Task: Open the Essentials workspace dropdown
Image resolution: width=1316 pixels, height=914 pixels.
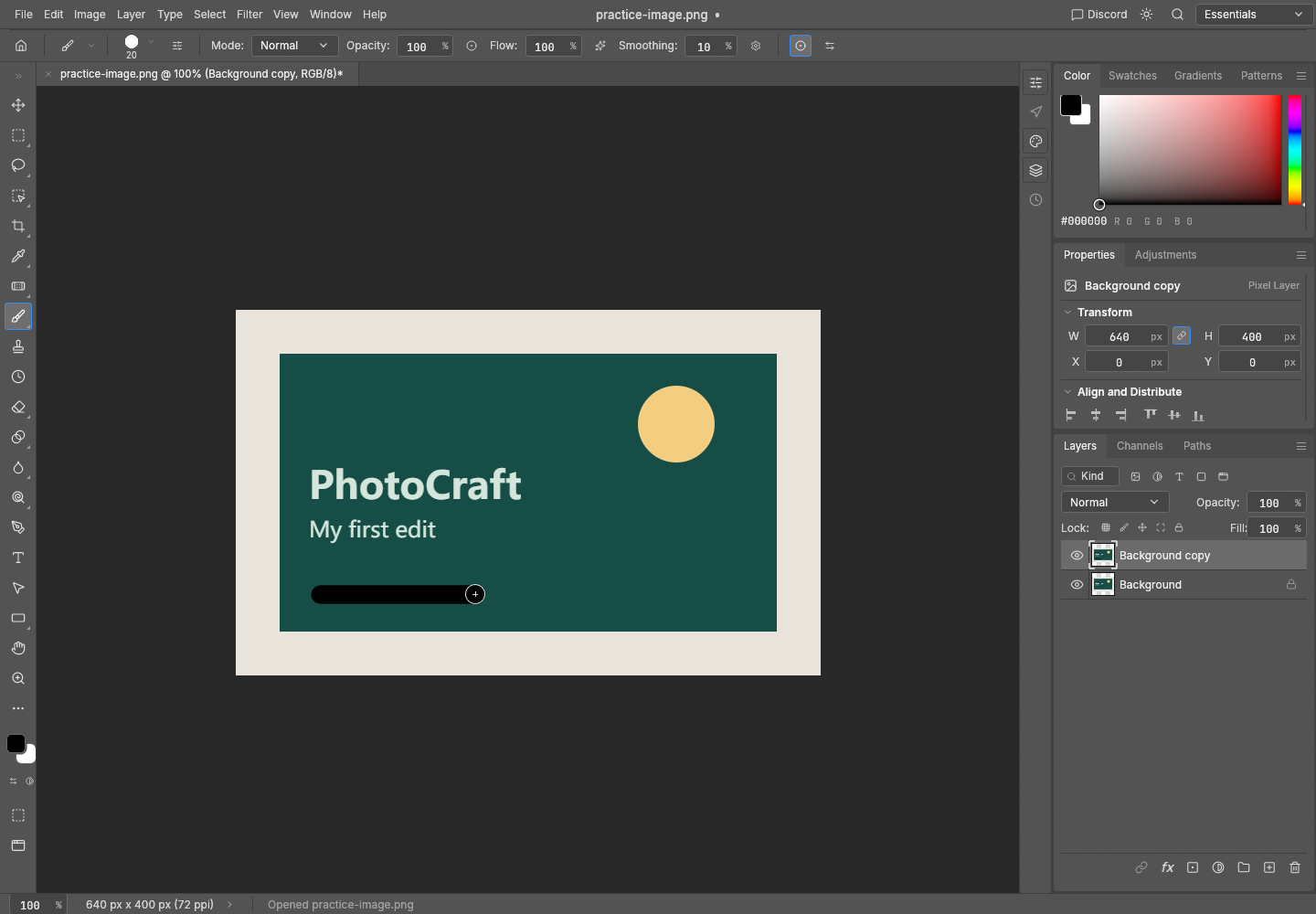Action: click(x=1254, y=15)
